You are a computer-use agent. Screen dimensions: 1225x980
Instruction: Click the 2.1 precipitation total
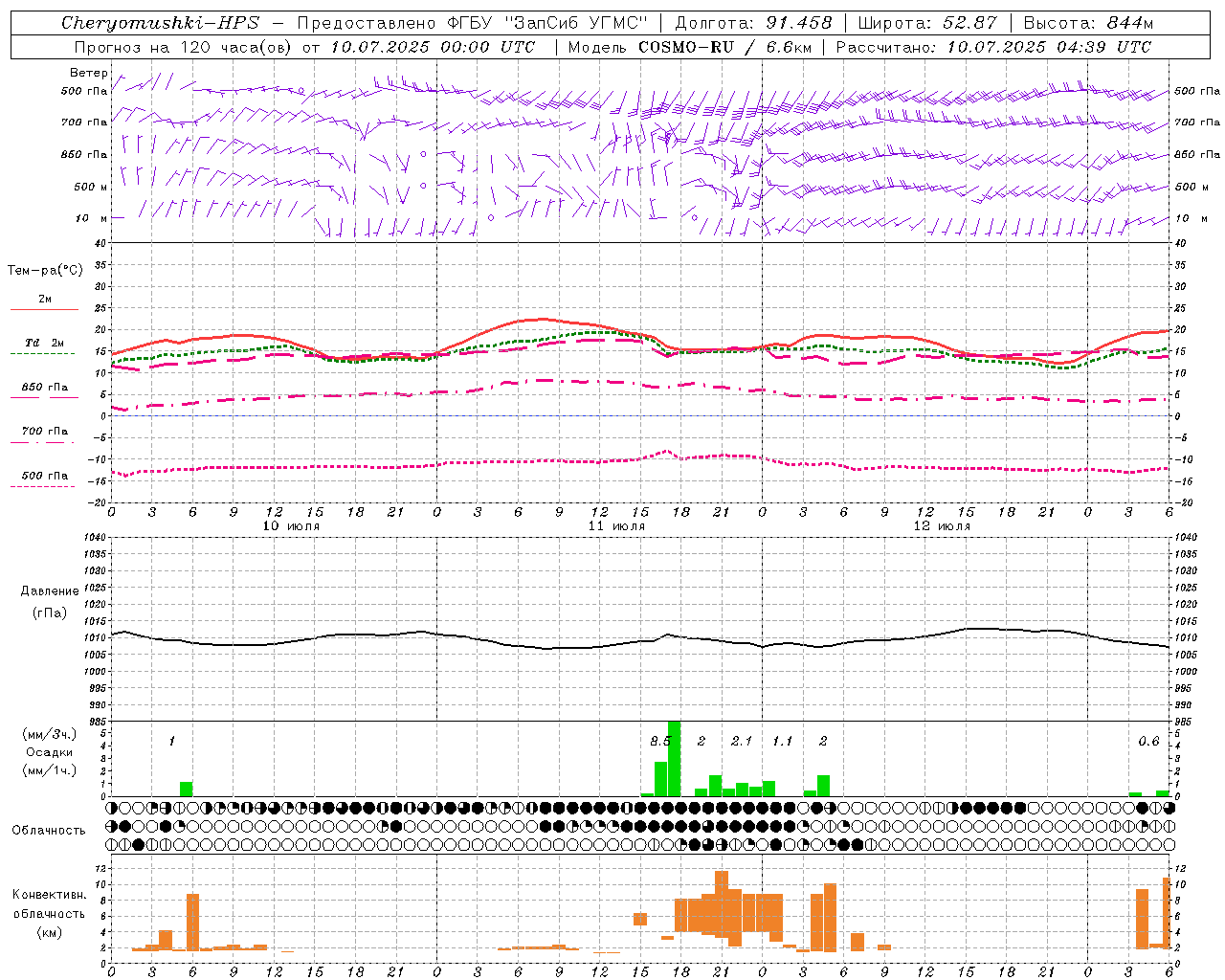tap(742, 742)
